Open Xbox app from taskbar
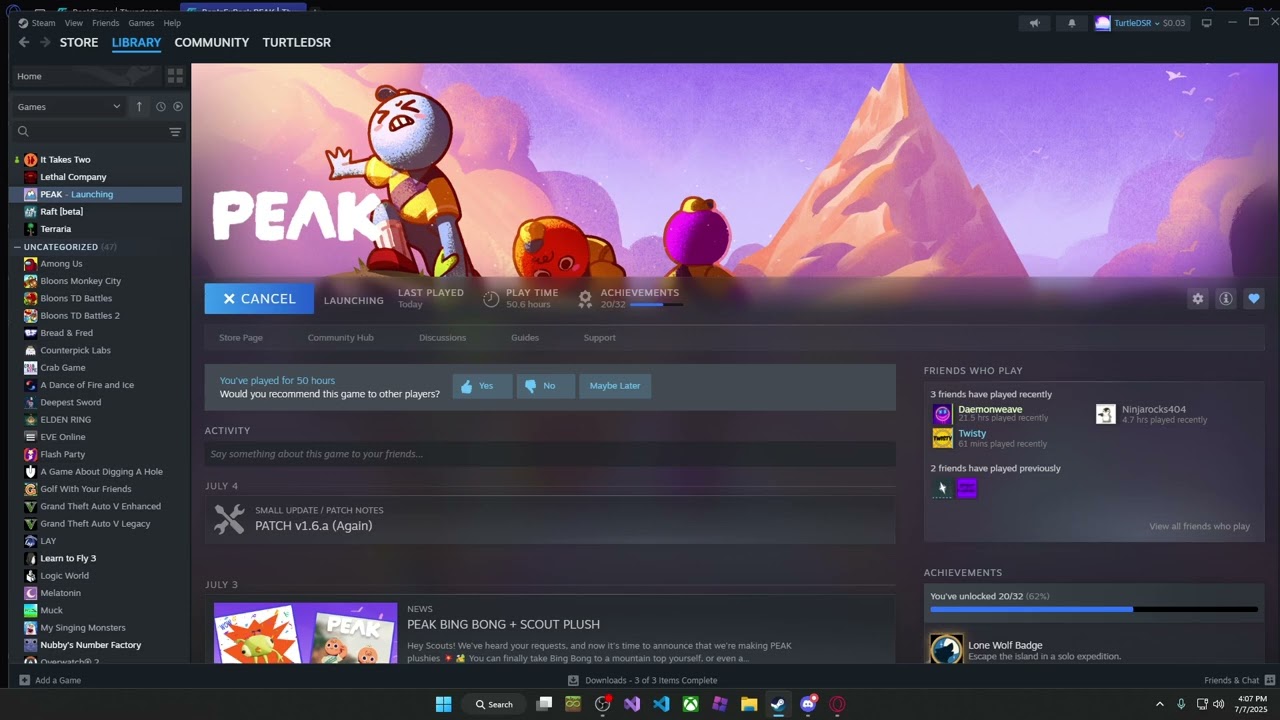The image size is (1280, 720). point(690,704)
